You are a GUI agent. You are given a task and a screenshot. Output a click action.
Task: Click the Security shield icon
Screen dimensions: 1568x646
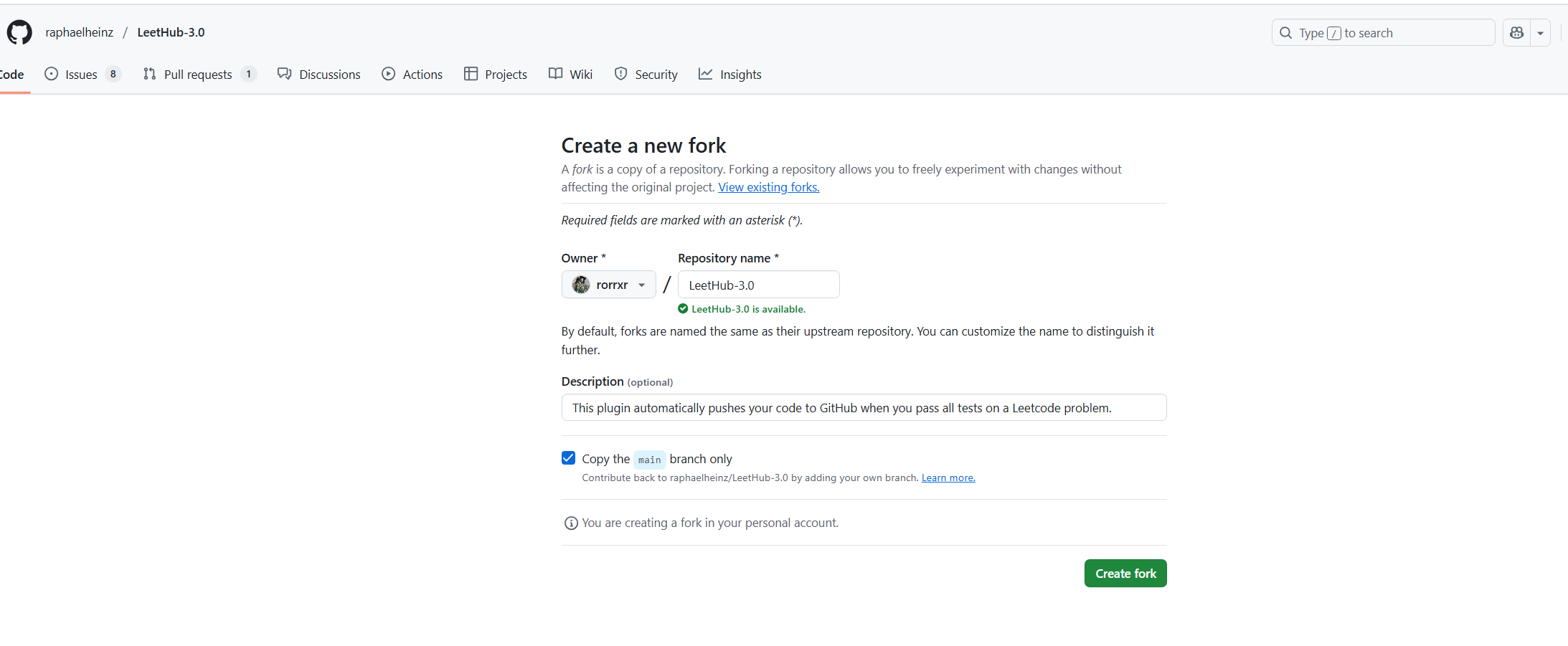621,74
